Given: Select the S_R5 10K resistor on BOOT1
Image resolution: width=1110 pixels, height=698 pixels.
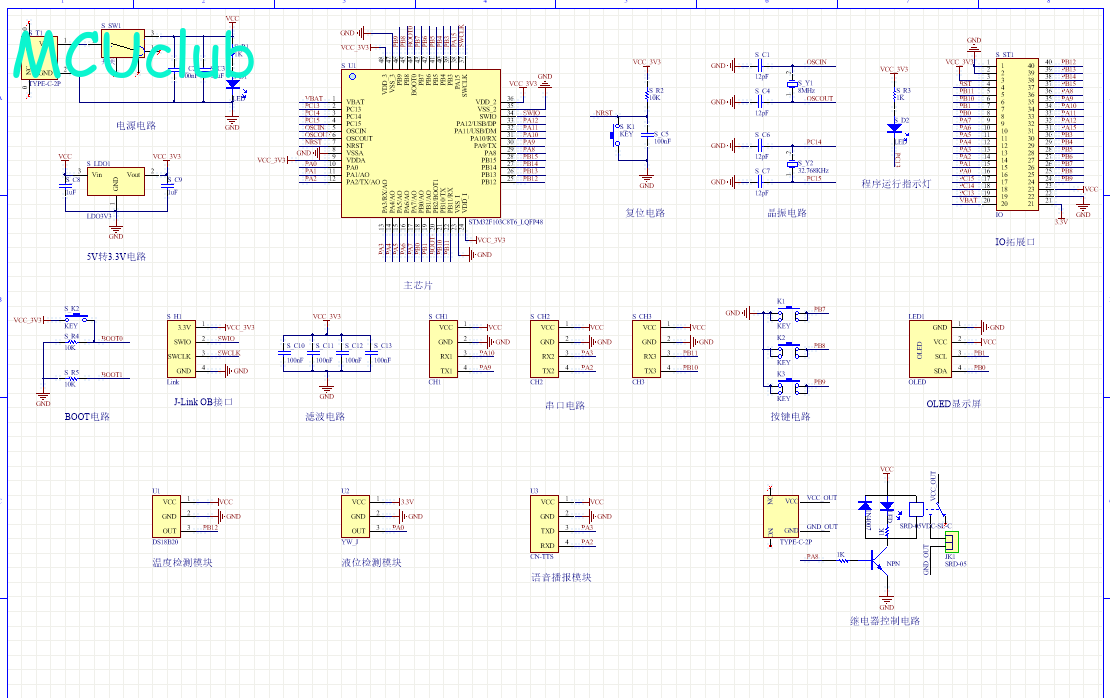Looking at the screenshot, I should [71, 379].
